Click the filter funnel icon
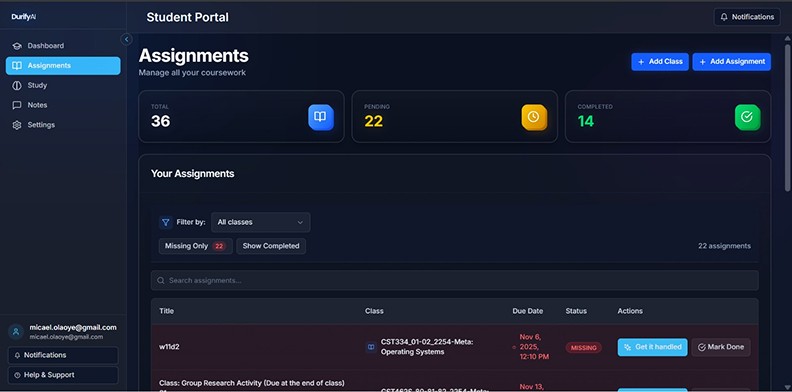The width and height of the screenshot is (792, 392). (166, 222)
